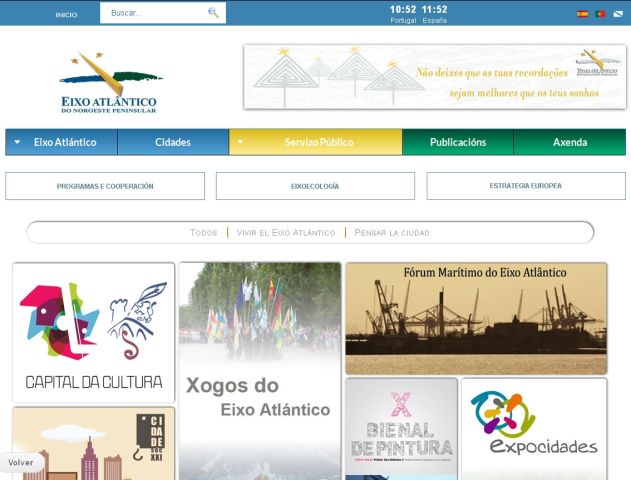Click the search magnifier icon
The height and width of the screenshot is (480, 631).
(213, 13)
